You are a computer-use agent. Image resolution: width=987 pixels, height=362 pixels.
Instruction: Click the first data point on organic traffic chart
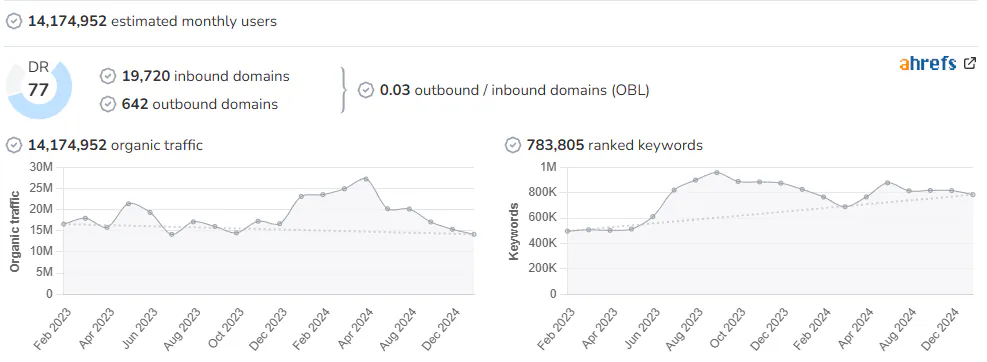64,224
